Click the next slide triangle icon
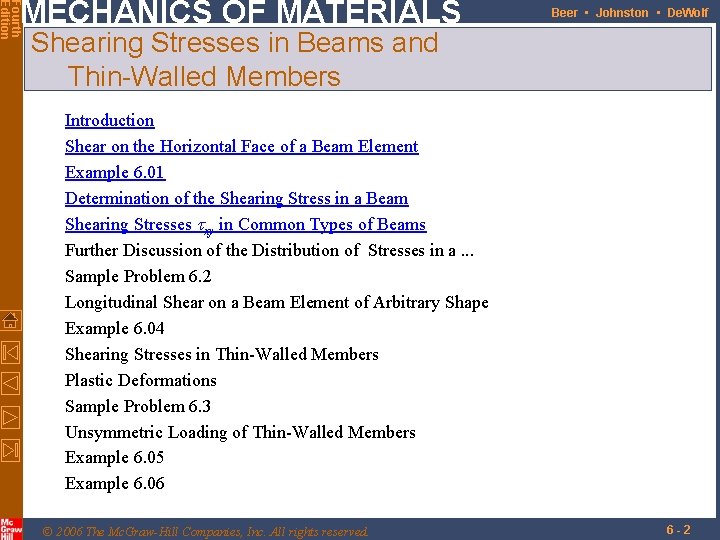The image size is (720, 540). tap(10, 417)
